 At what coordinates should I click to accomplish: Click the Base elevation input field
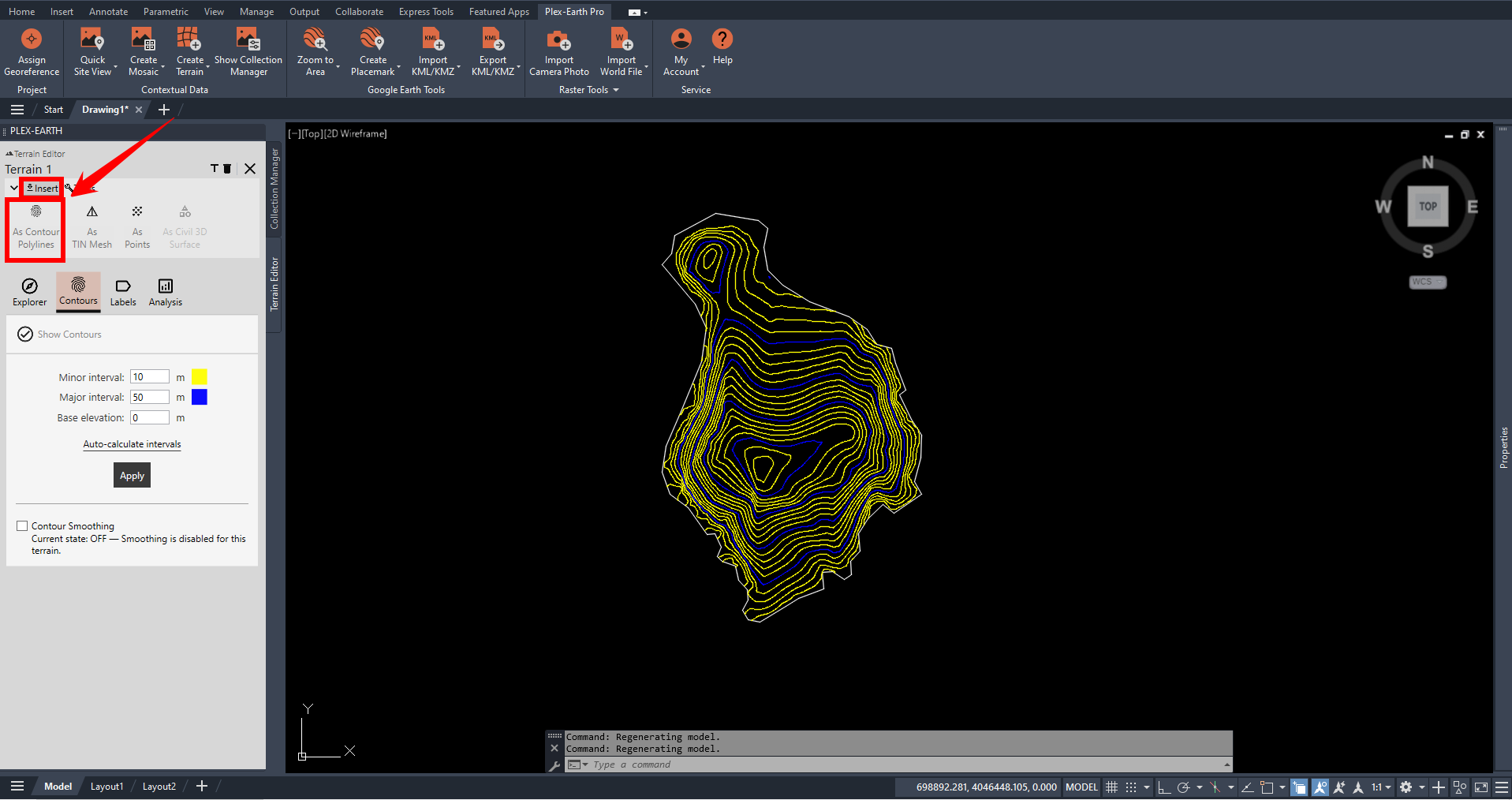150,418
